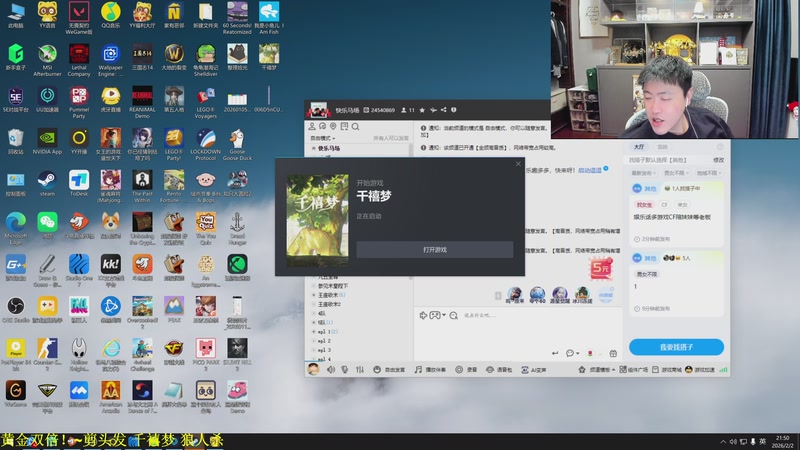Open channel info icon in YY header
Image resolution: width=800 pixels, height=450 pixels.
point(454,110)
